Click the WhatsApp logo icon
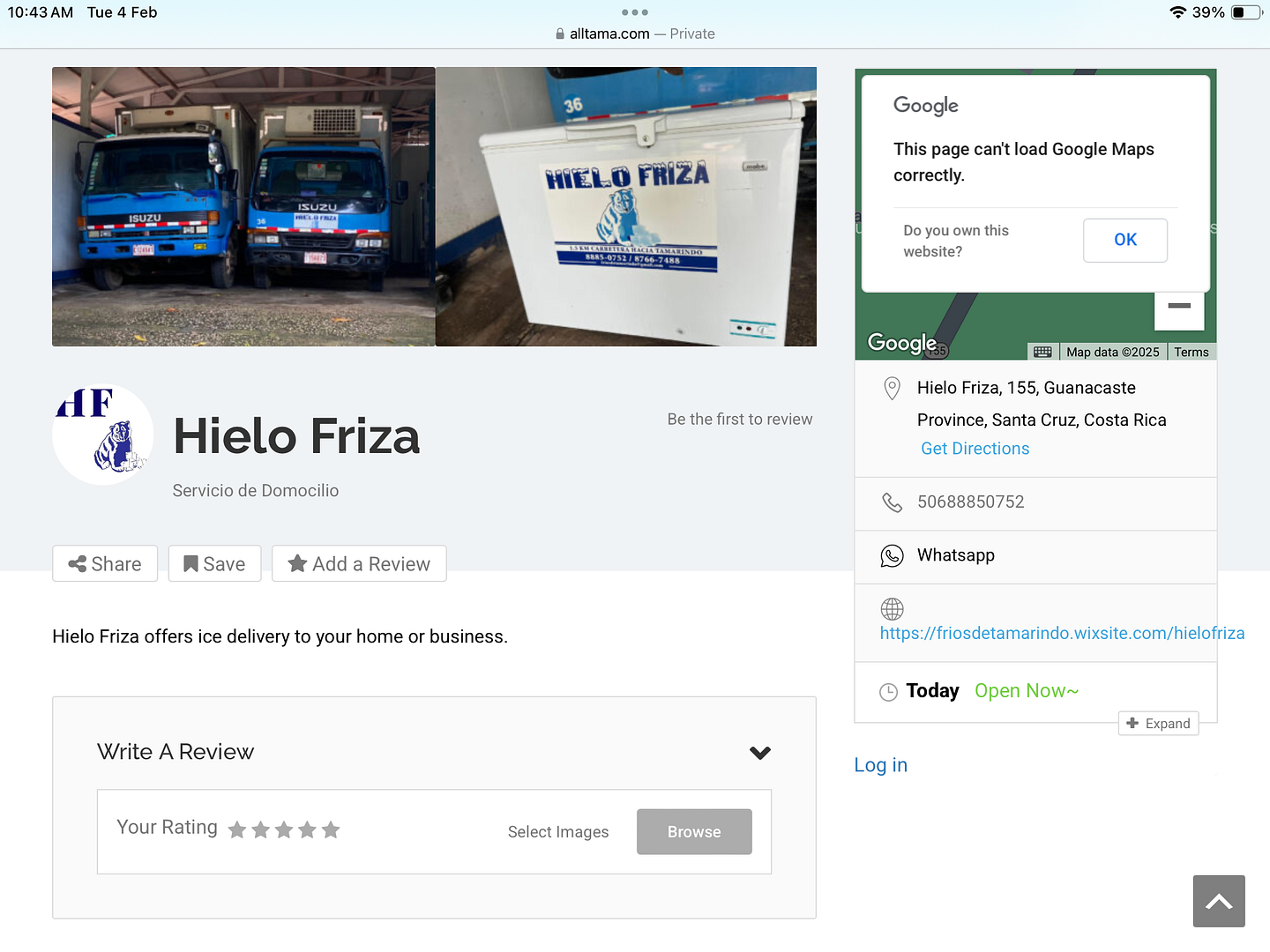 [892, 555]
